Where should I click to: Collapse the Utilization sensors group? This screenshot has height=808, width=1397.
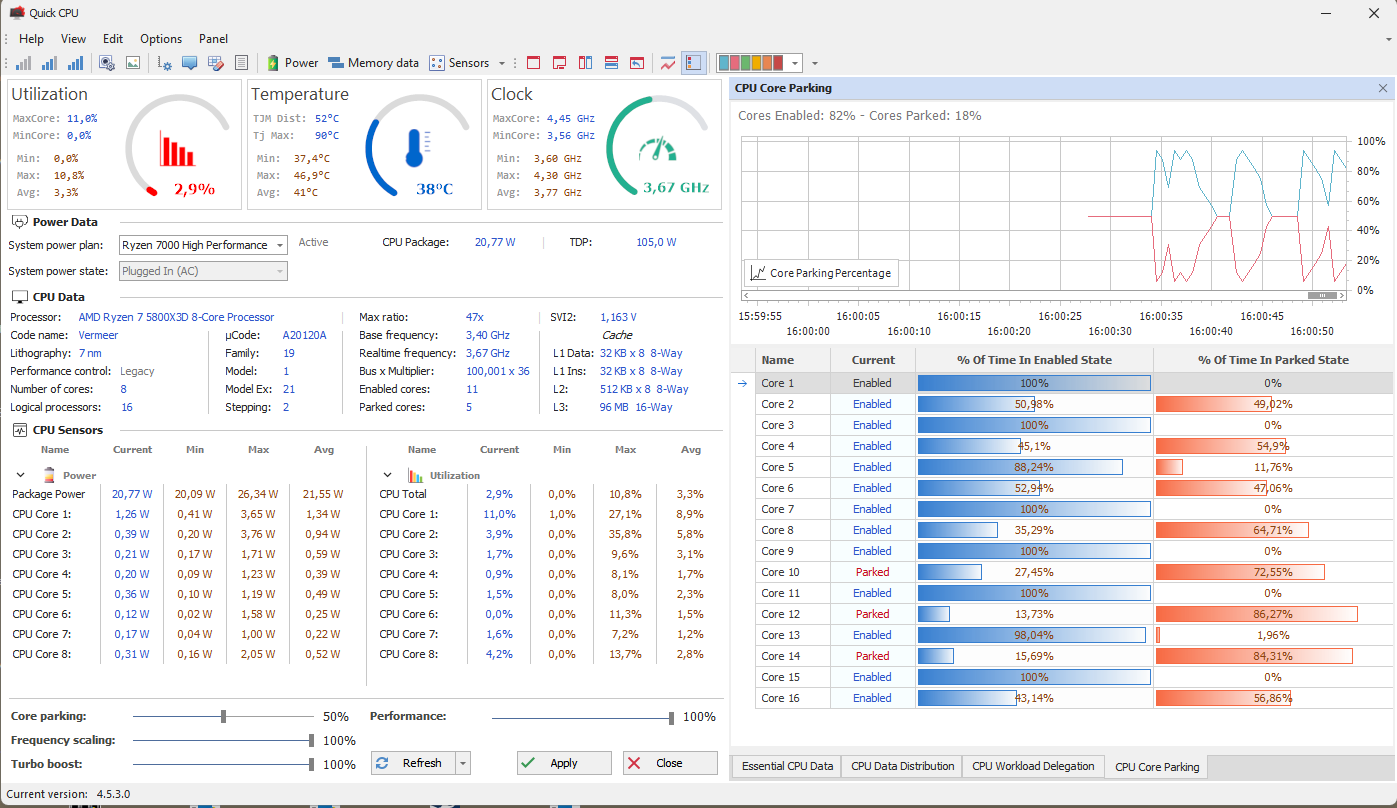click(x=388, y=476)
